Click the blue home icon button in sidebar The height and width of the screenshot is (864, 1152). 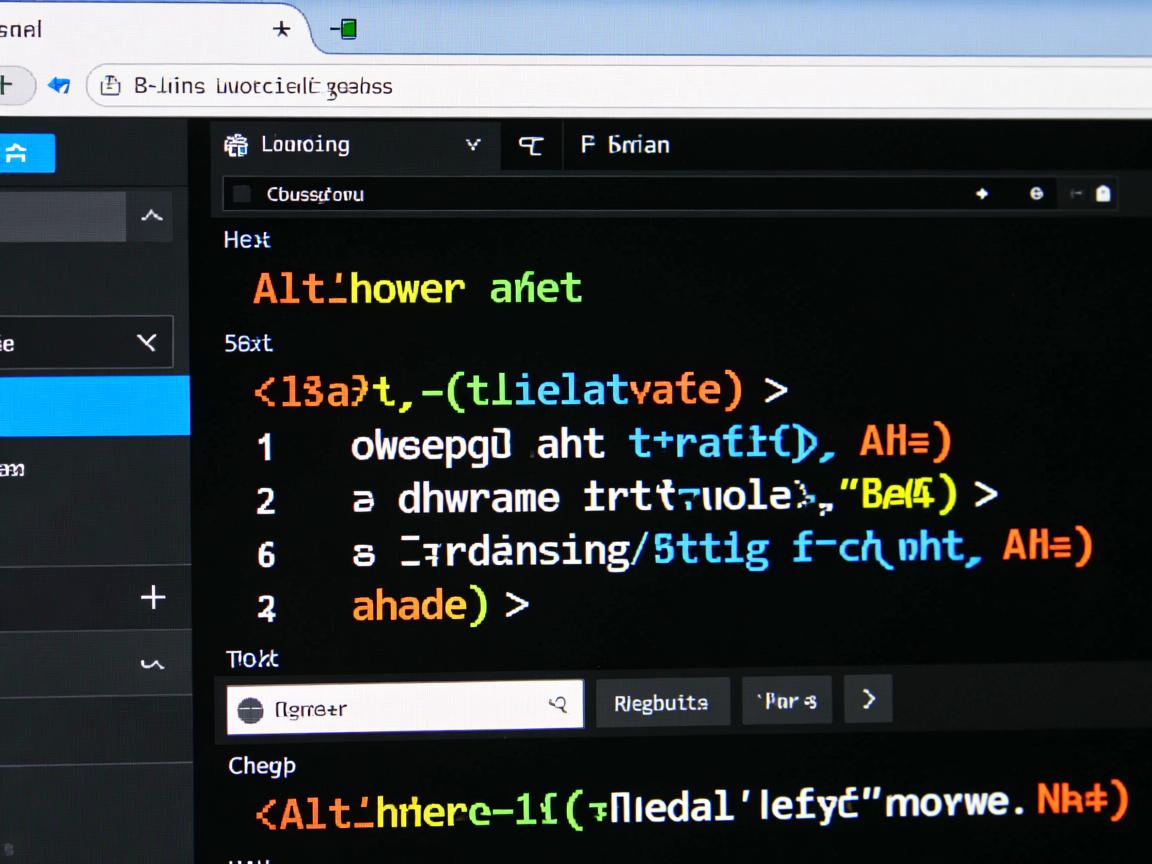coord(17,153)
